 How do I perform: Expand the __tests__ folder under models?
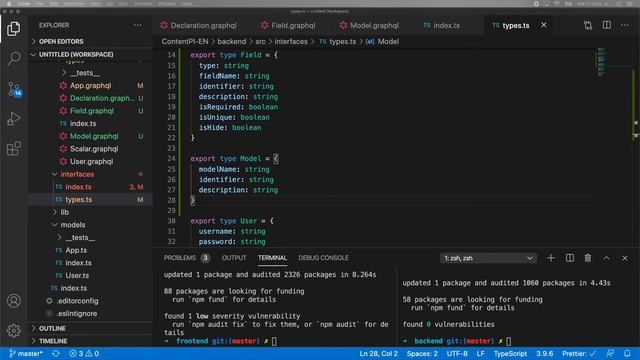[x=80, y=238]
